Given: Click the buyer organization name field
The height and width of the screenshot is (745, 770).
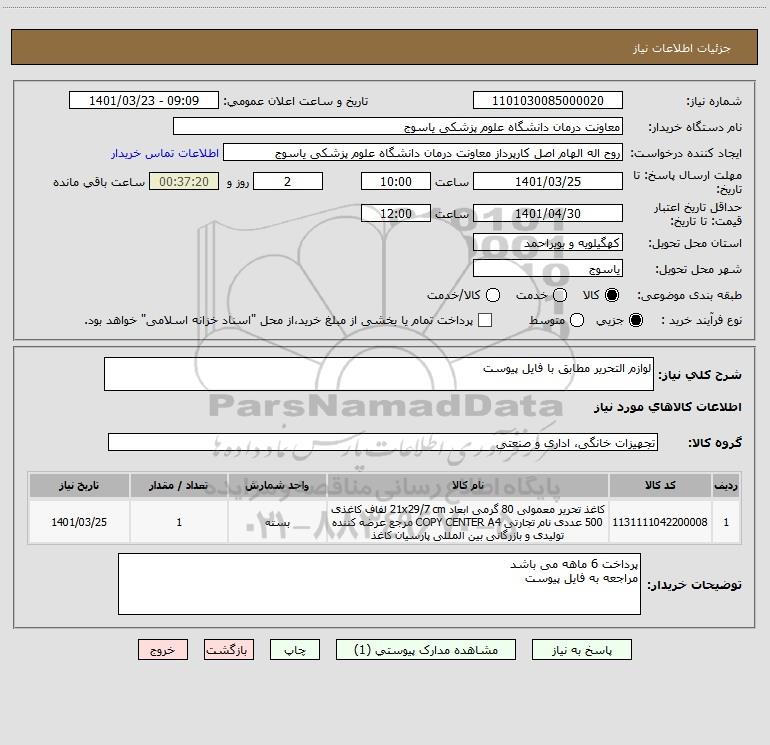Looking at the screenshot, I should point(398,127).
